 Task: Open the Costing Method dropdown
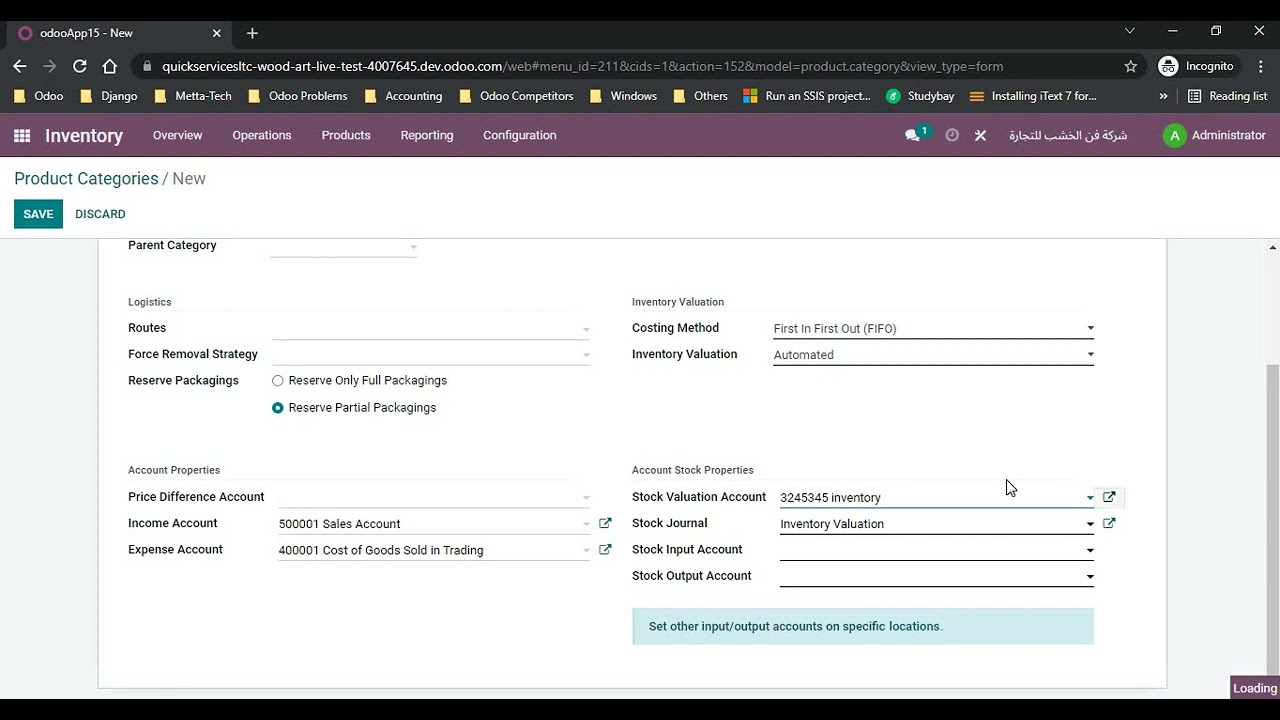[933, 328]
